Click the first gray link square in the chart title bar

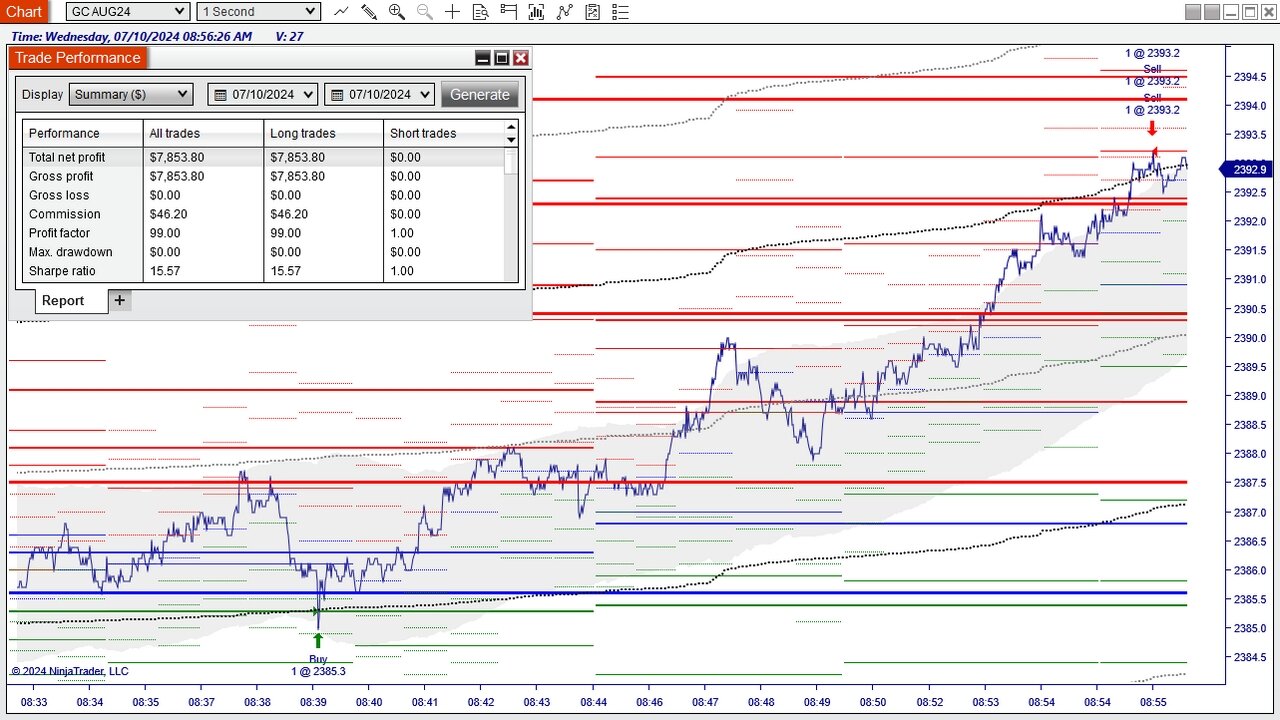point(1192,12)
